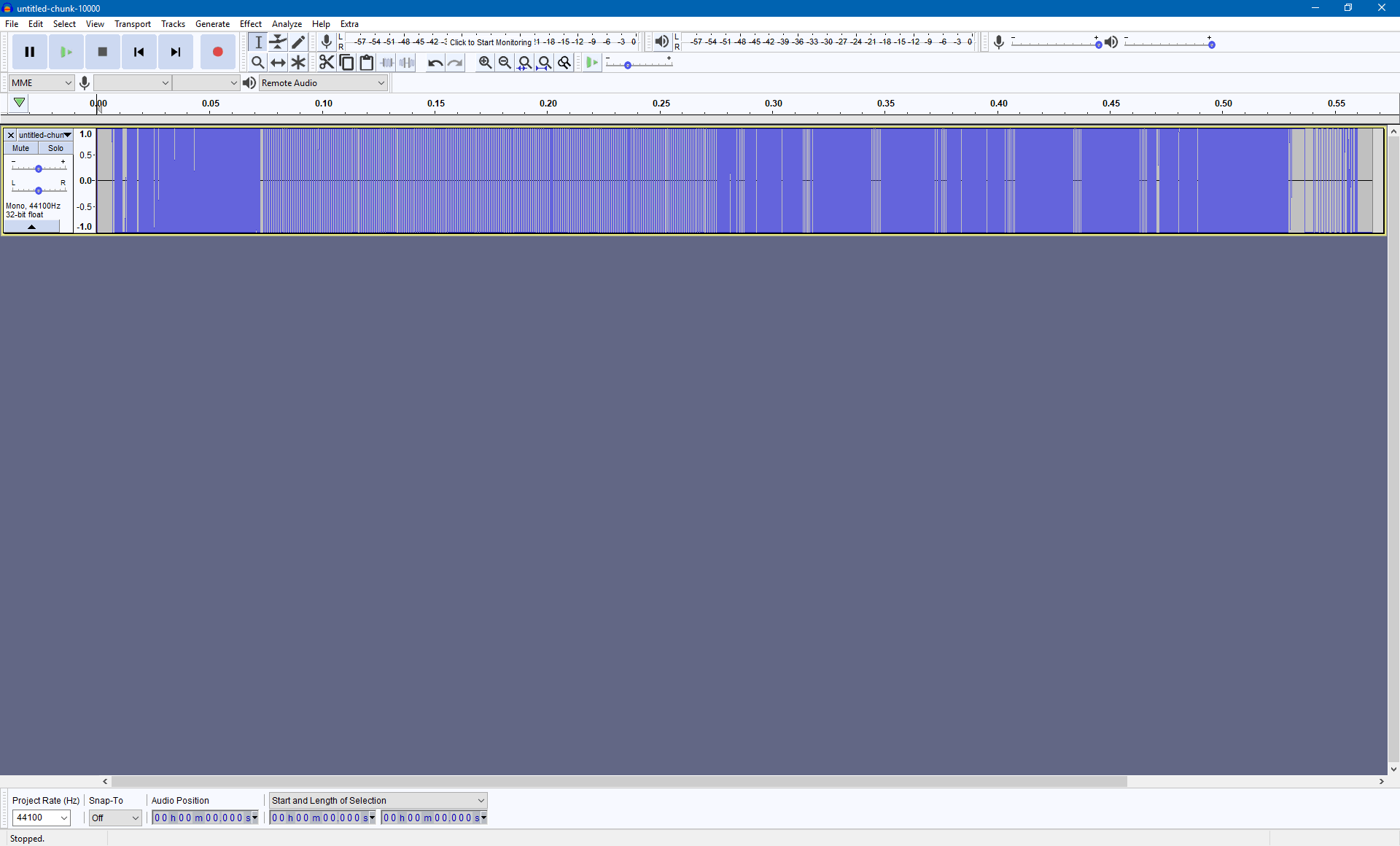This screenshot has width=1400, height=846.
Task: Click the Fit project to width icon
Action: pyautogui.click(x=544, y=63)
